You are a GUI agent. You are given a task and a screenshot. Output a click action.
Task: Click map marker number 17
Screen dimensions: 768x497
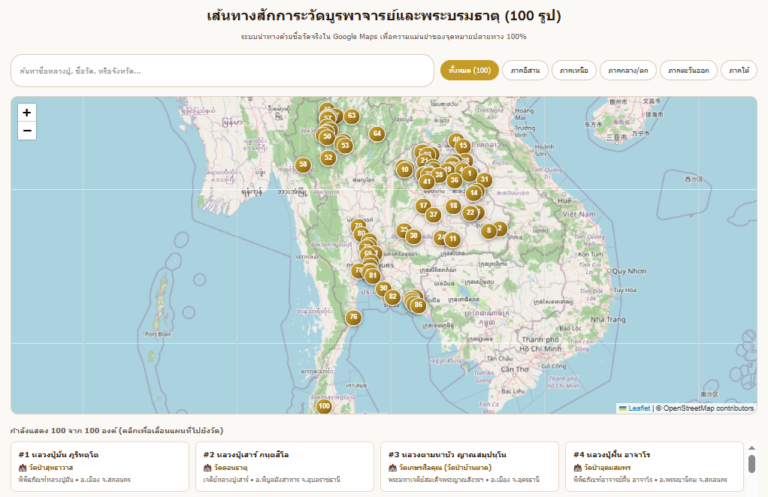pos(423,206)
